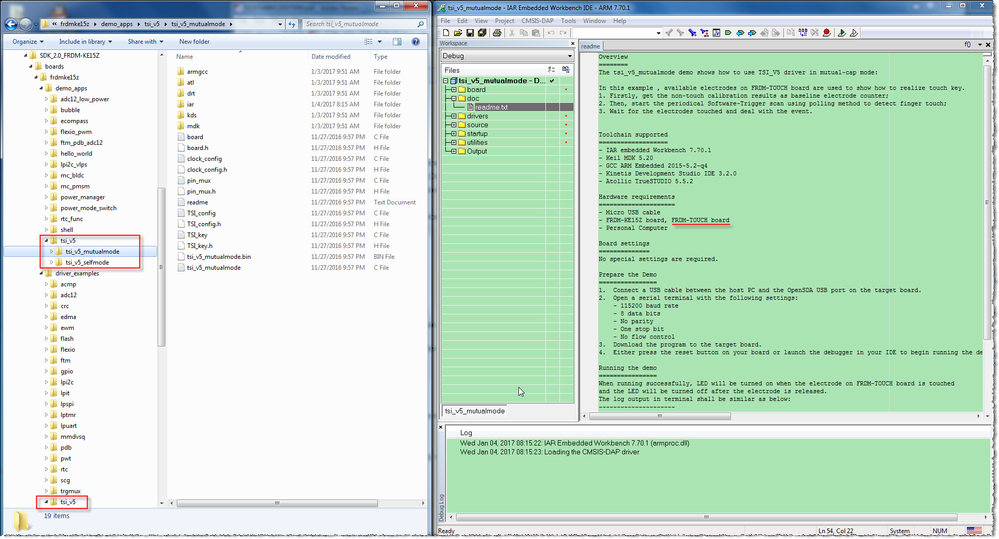Click the Make build icon in IAR toolbar
This screenshot has width=999, height=539.
pyautogui.click(x=803, y=32)
